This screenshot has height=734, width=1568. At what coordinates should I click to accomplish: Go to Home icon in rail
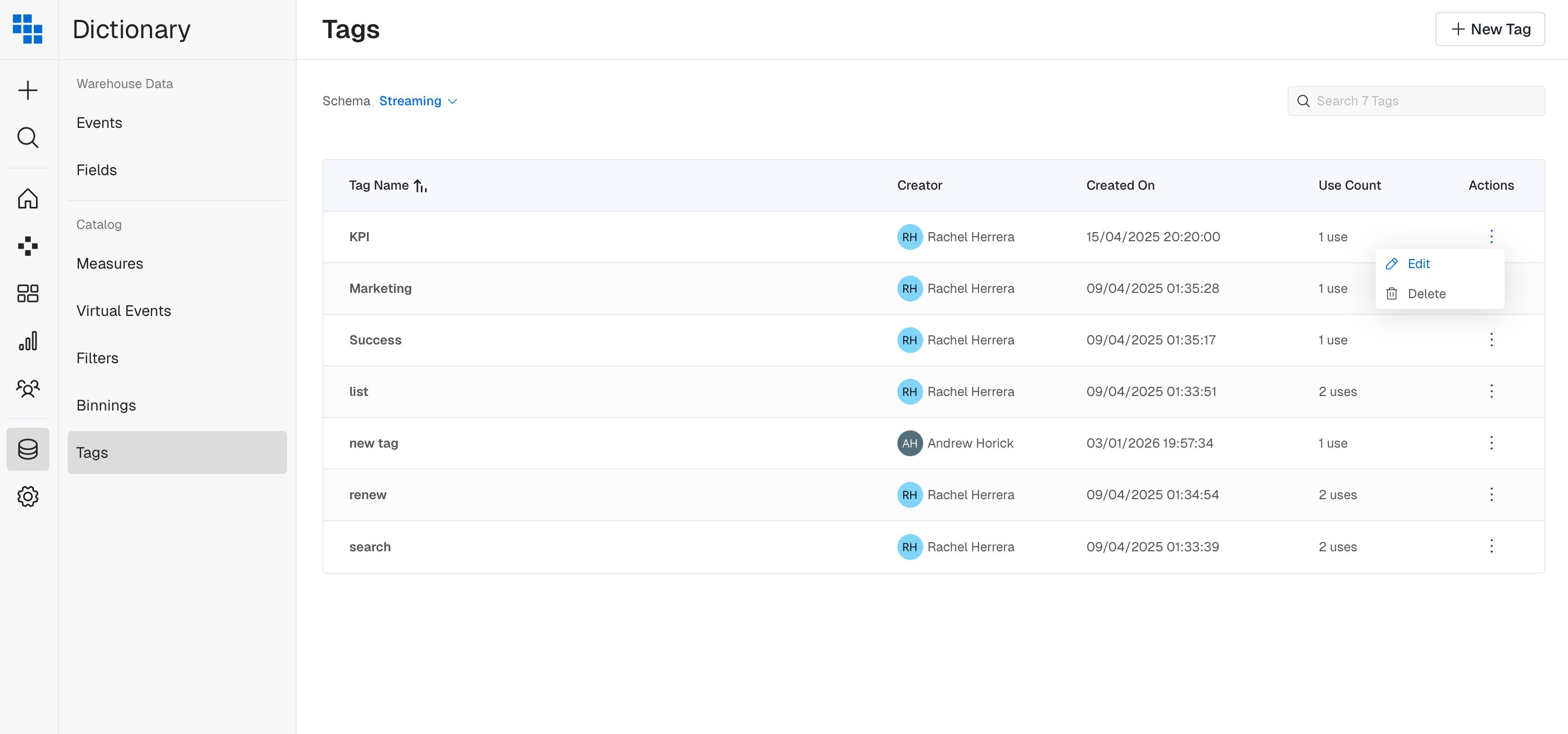[x=27, y=199]
